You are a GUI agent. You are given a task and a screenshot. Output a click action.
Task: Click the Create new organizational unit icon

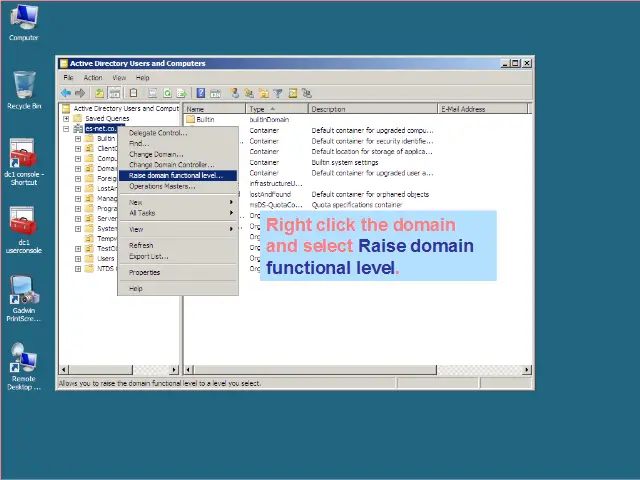pos(264,93)
